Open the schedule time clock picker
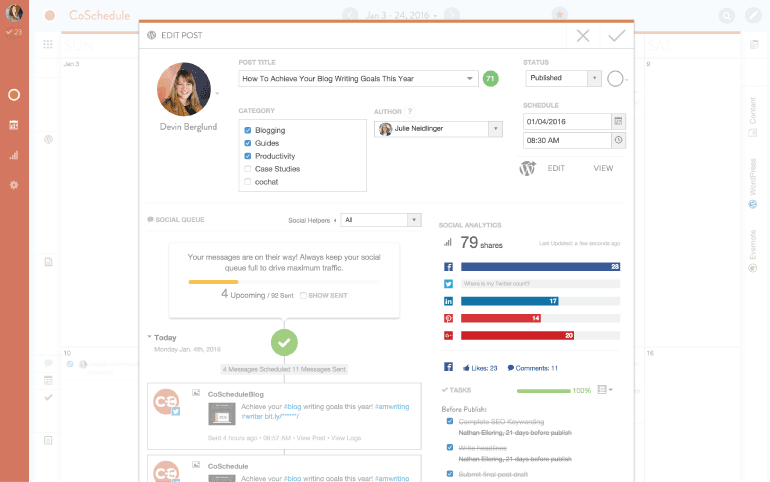 (x=618, y=140)
